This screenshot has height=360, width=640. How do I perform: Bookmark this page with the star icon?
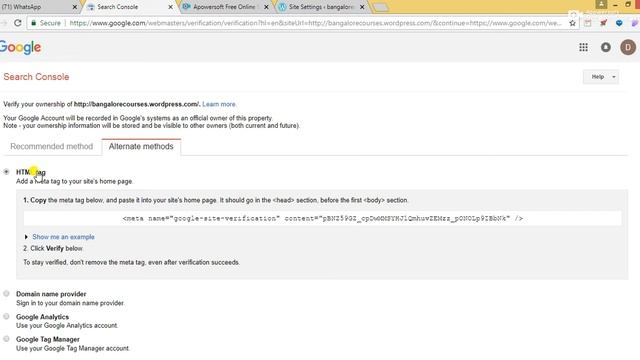tap(572, 23)
